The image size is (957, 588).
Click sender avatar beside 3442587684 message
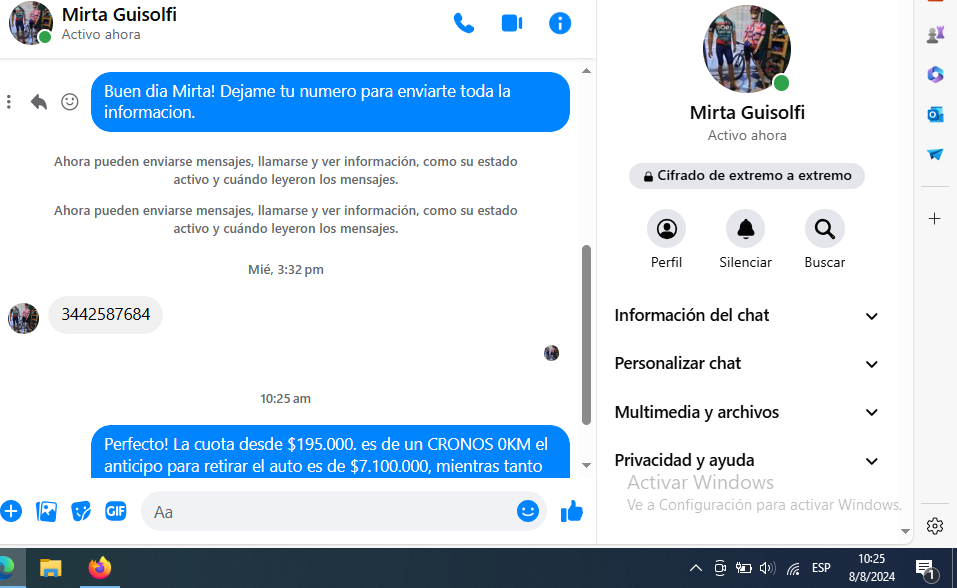23,318
